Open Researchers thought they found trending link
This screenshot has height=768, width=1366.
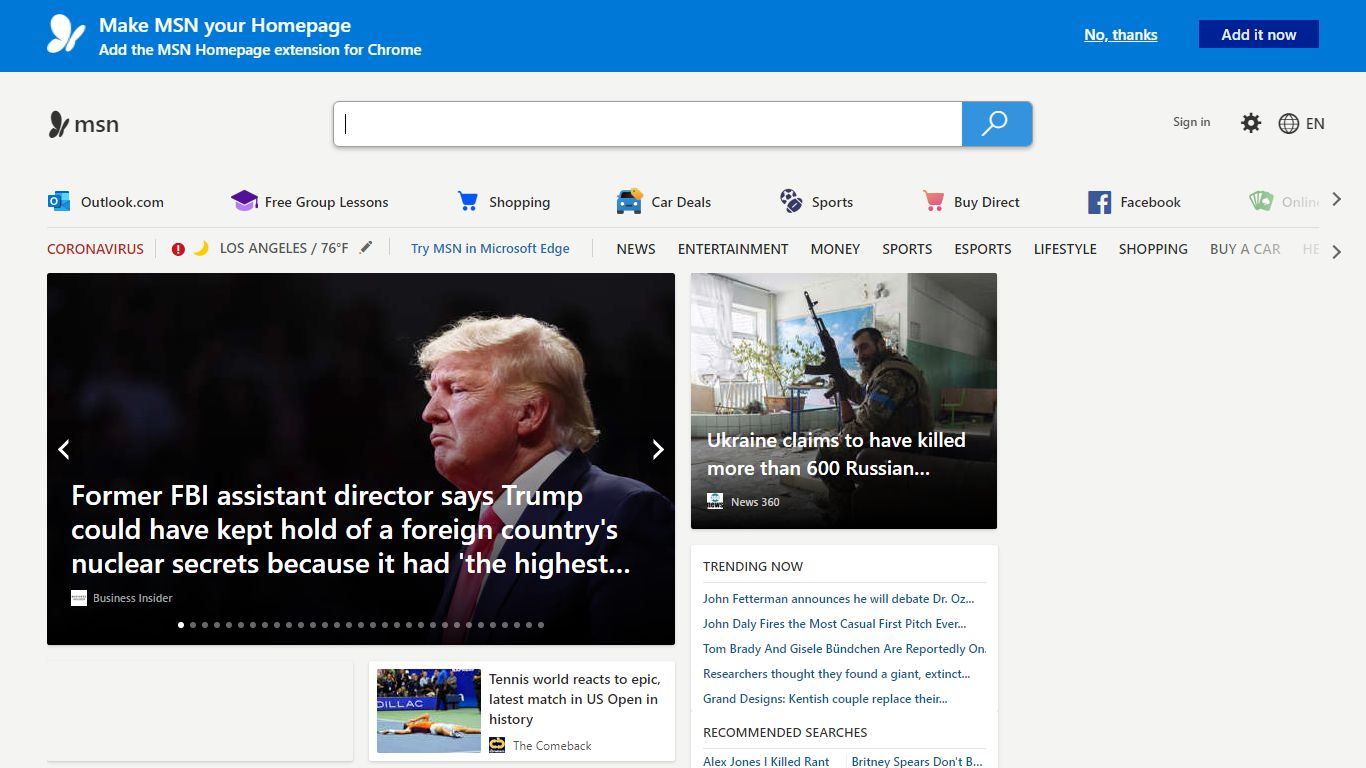pos(836,674)
